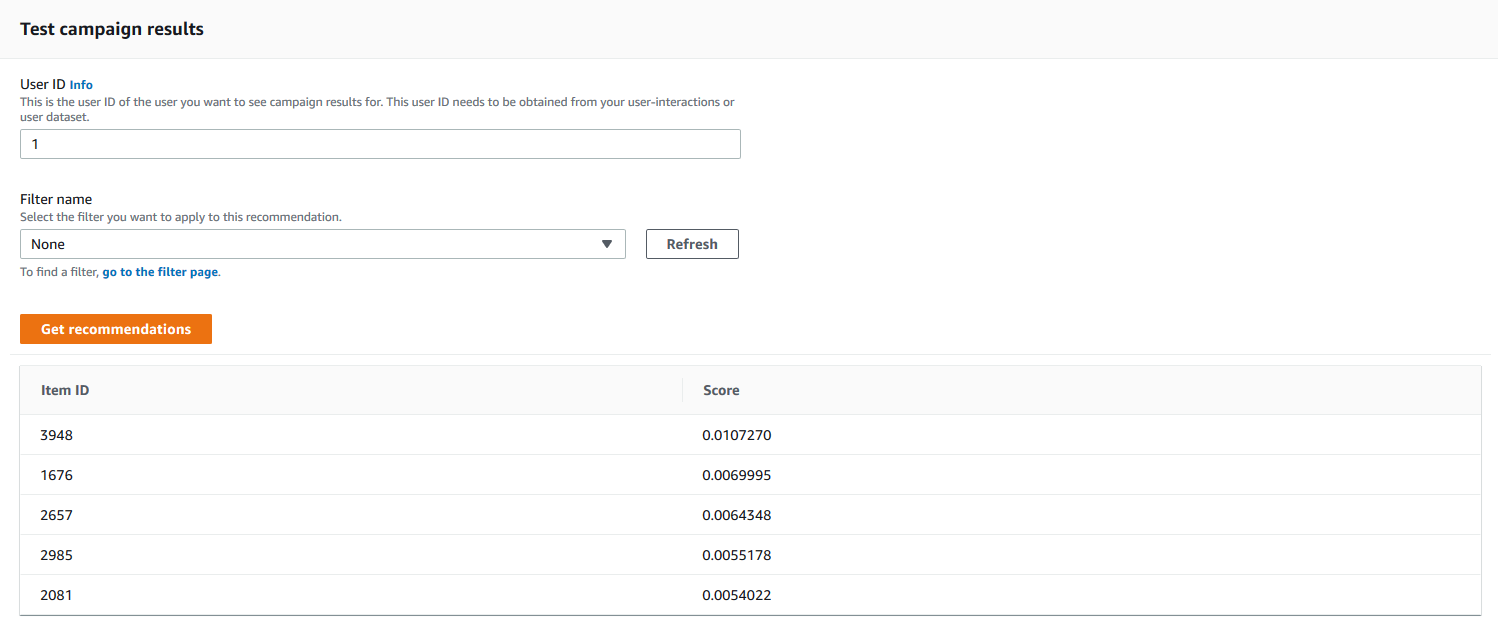Click the Refresh button
The image size is (1498, 630).
(x=692, y=243)
